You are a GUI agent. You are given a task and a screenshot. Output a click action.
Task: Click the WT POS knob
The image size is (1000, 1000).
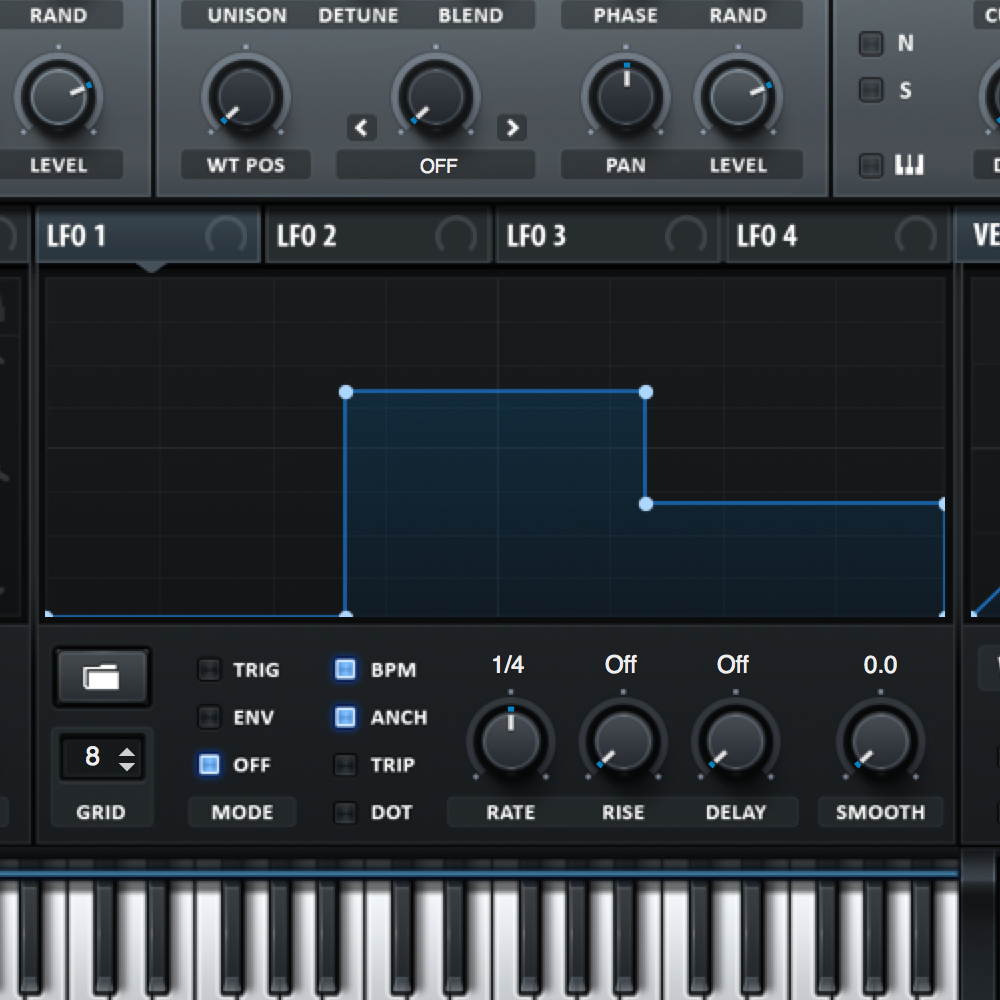246,97
